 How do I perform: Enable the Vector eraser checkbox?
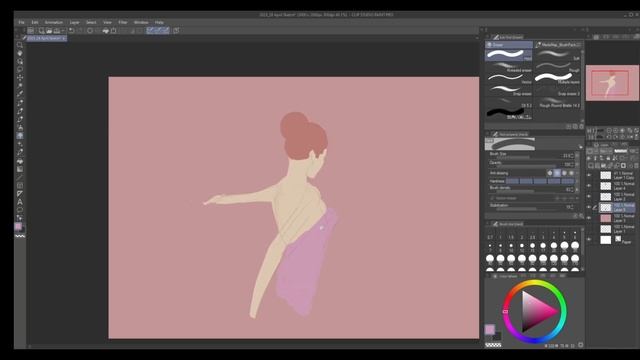click(492, 198)
